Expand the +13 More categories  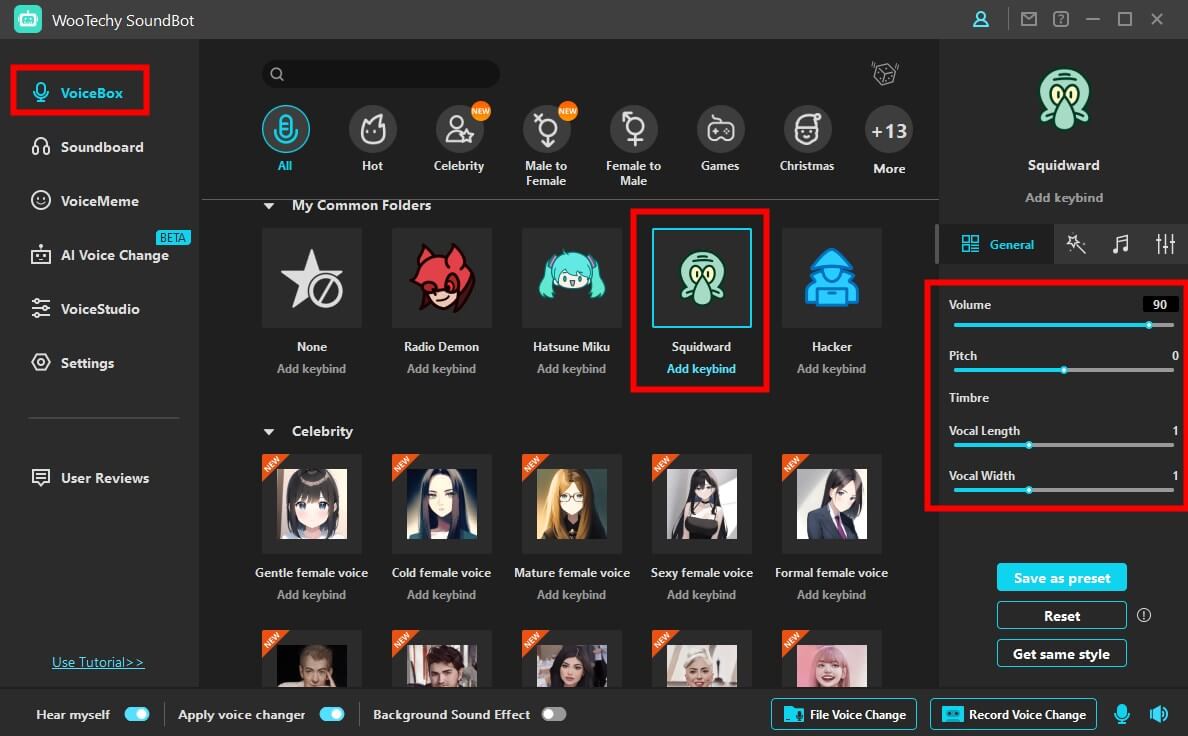pyautogui.click(x=888, y=131)
